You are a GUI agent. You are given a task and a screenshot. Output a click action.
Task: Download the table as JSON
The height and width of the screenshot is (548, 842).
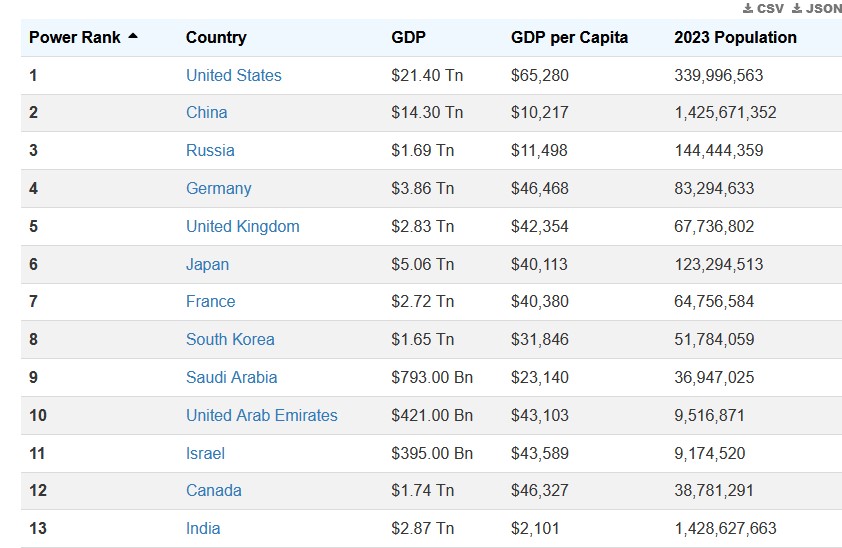pyautogui.click(x=816, y=8)
